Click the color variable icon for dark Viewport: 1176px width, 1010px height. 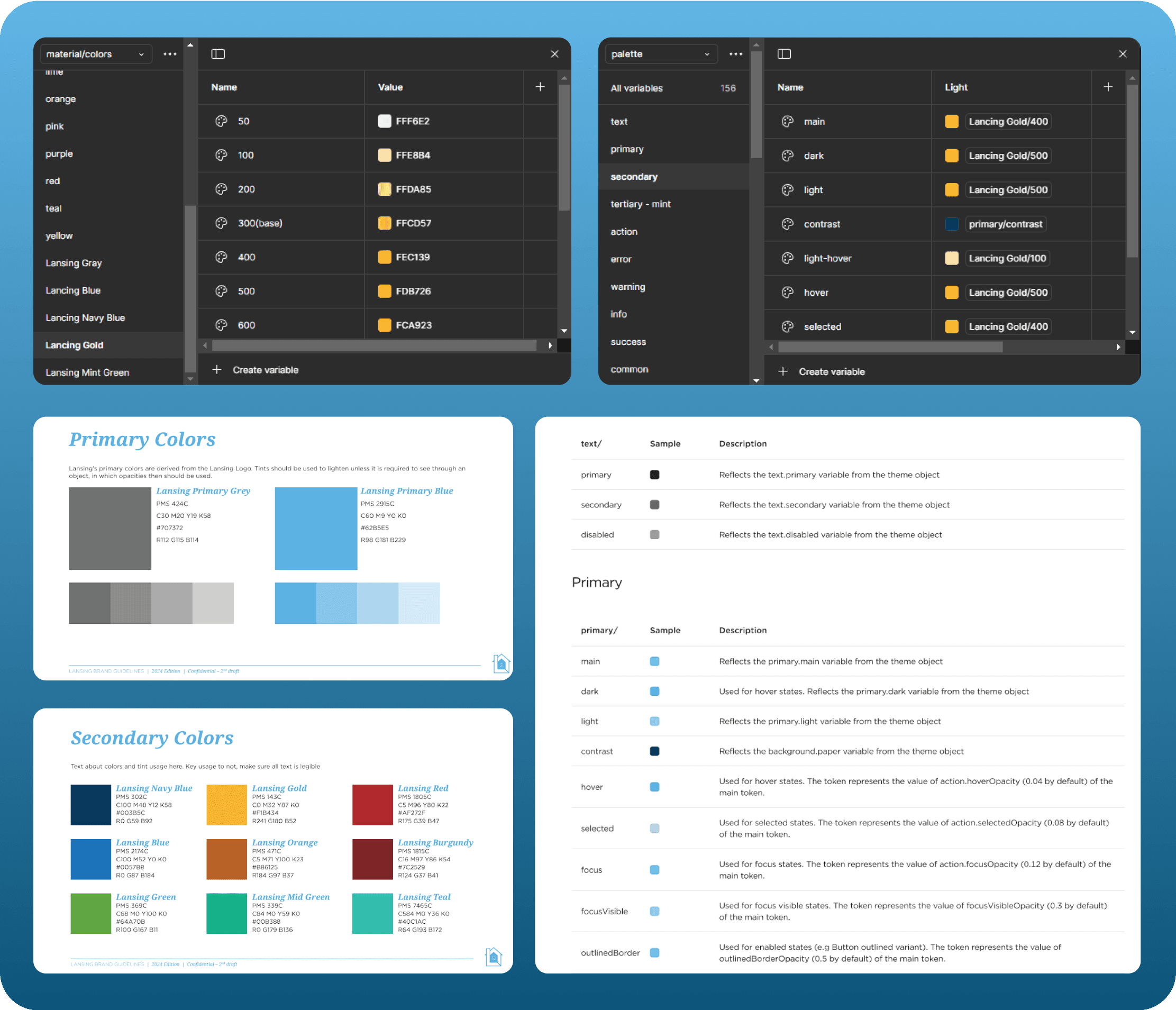787,156
